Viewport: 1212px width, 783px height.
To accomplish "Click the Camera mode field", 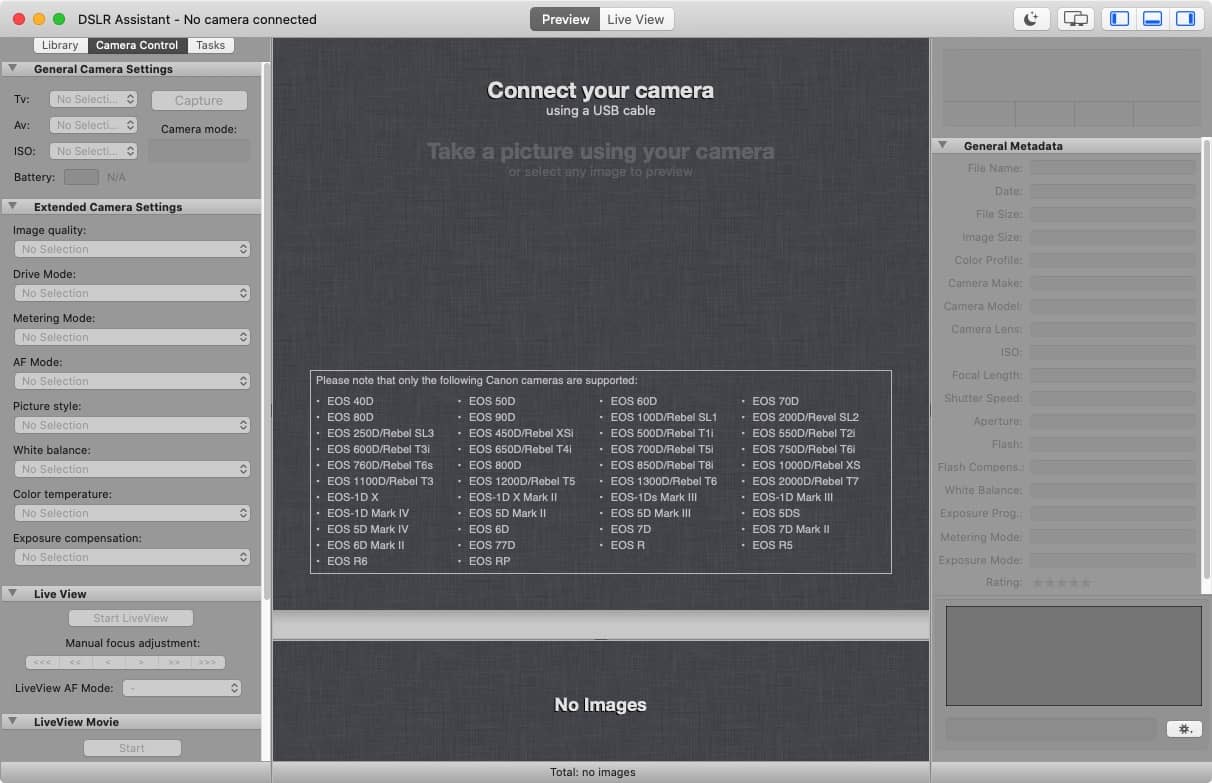I will click(x=199, y=151).
